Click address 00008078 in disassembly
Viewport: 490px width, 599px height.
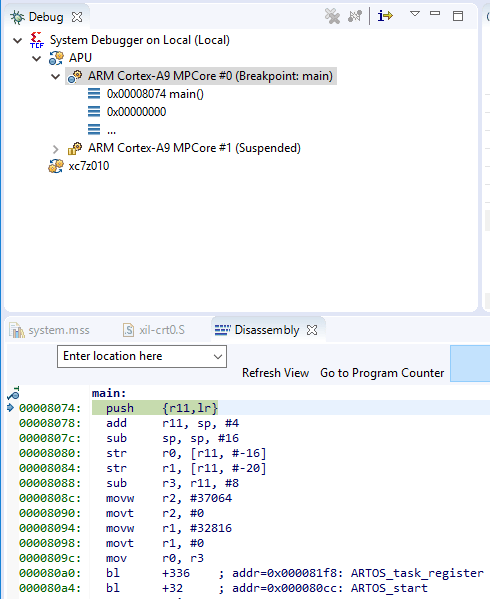[50, 423]
